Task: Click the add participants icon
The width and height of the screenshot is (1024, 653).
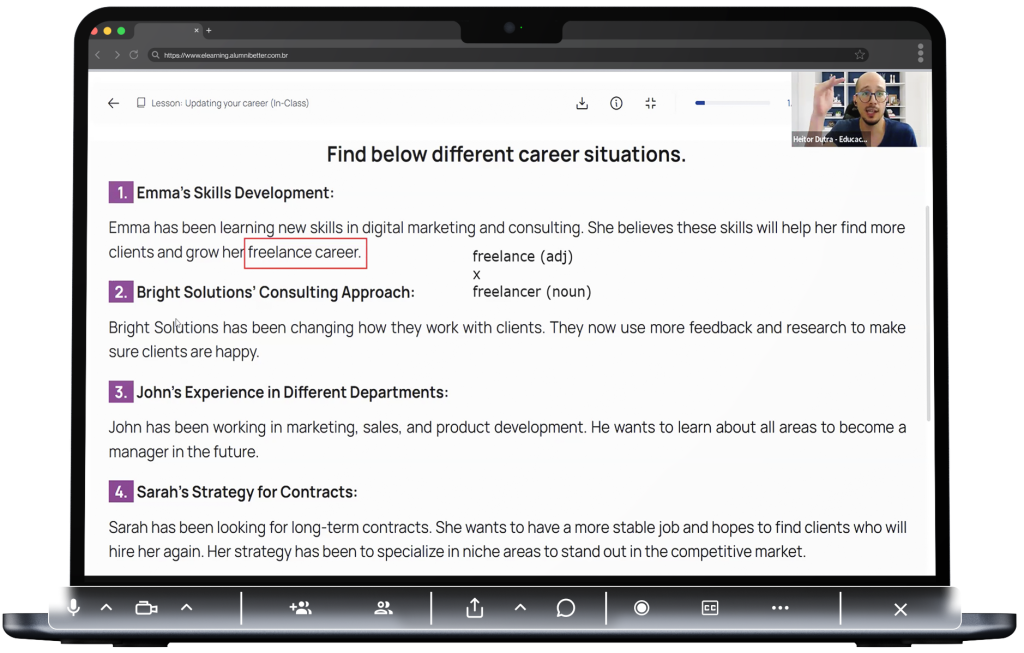Action: click(x=300, y=608)
